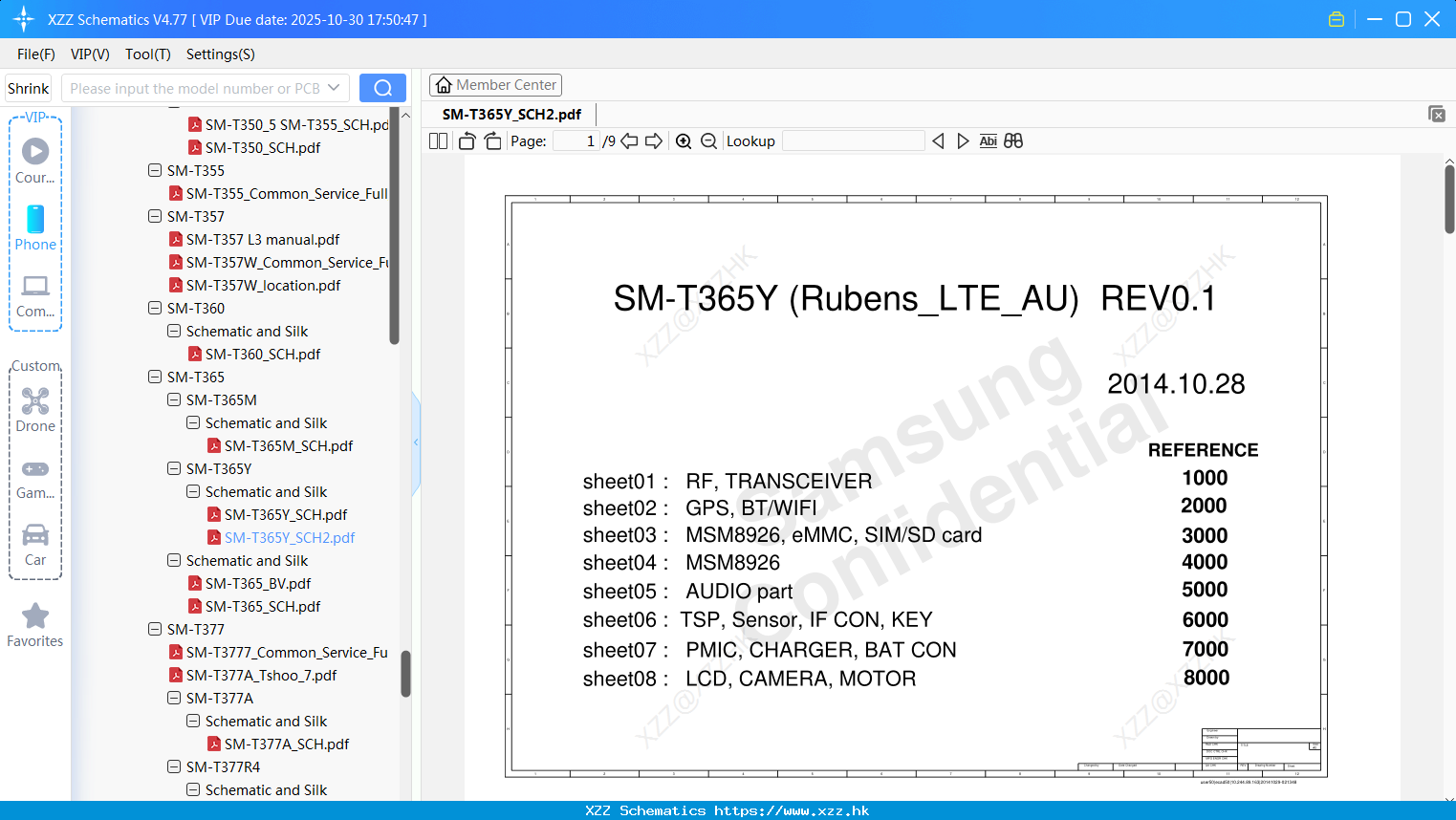Screen dimensions: 1456x820
Task: Collapse the SM-T377A node
Action: tap(174, 698)
